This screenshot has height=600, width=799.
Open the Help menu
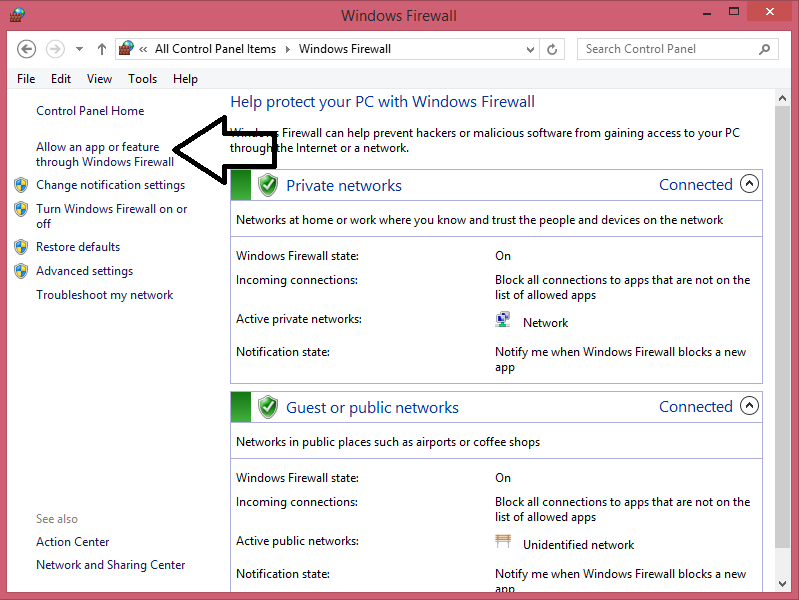[x=185, y=79]
